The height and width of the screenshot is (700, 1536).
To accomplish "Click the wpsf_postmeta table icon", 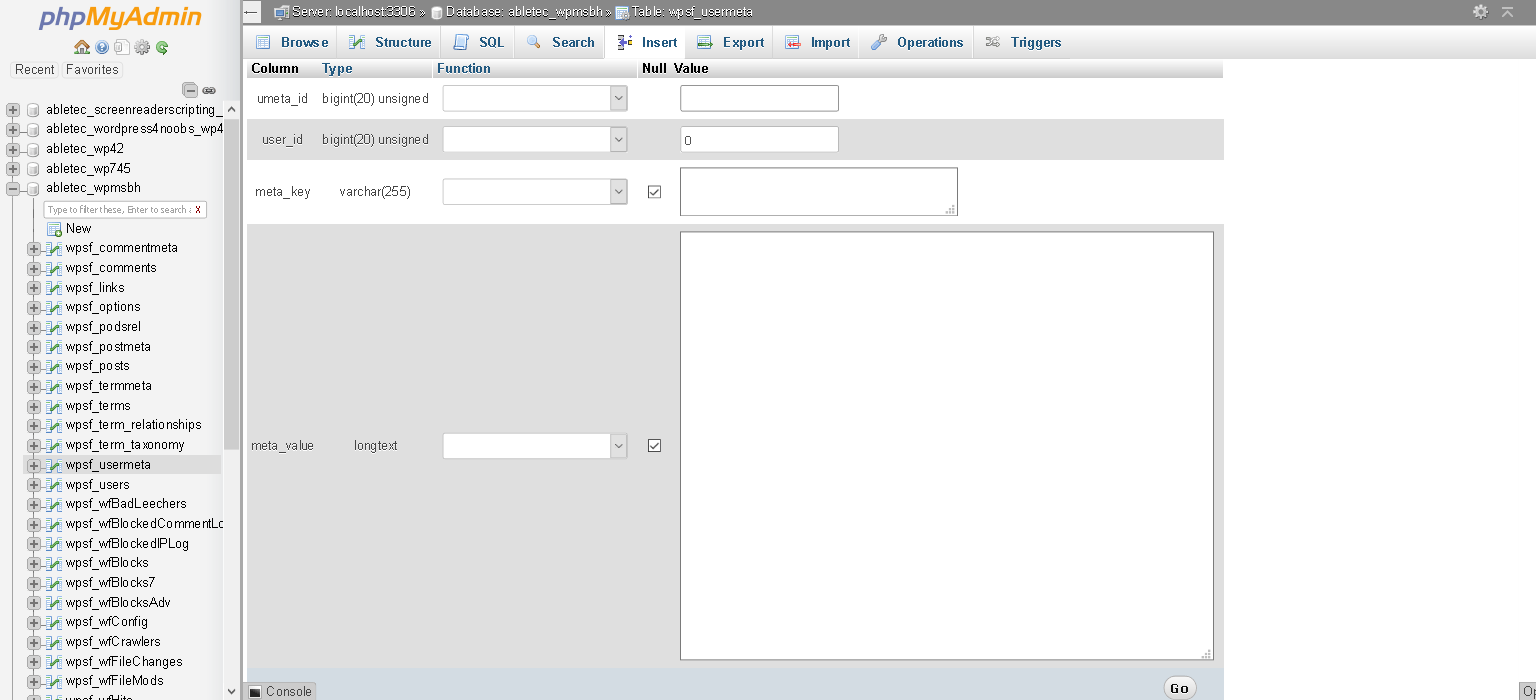I will click(x=54, y=347).
